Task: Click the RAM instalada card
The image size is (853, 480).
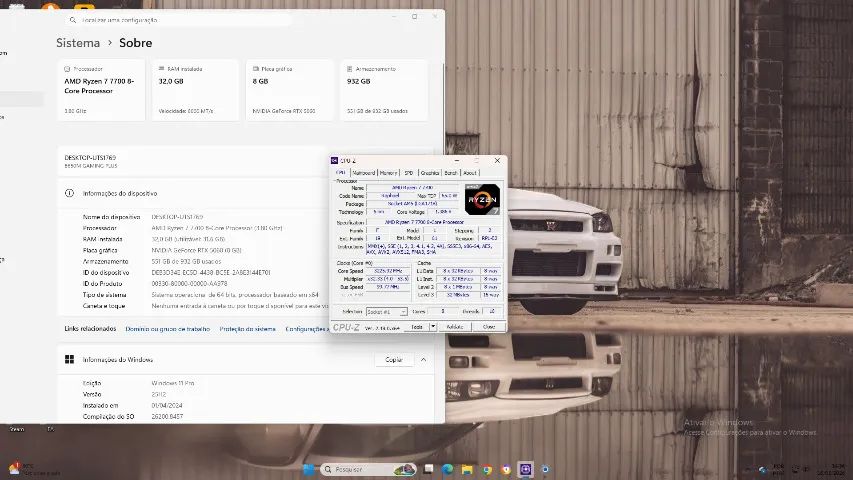Action: tap(195, 90)
